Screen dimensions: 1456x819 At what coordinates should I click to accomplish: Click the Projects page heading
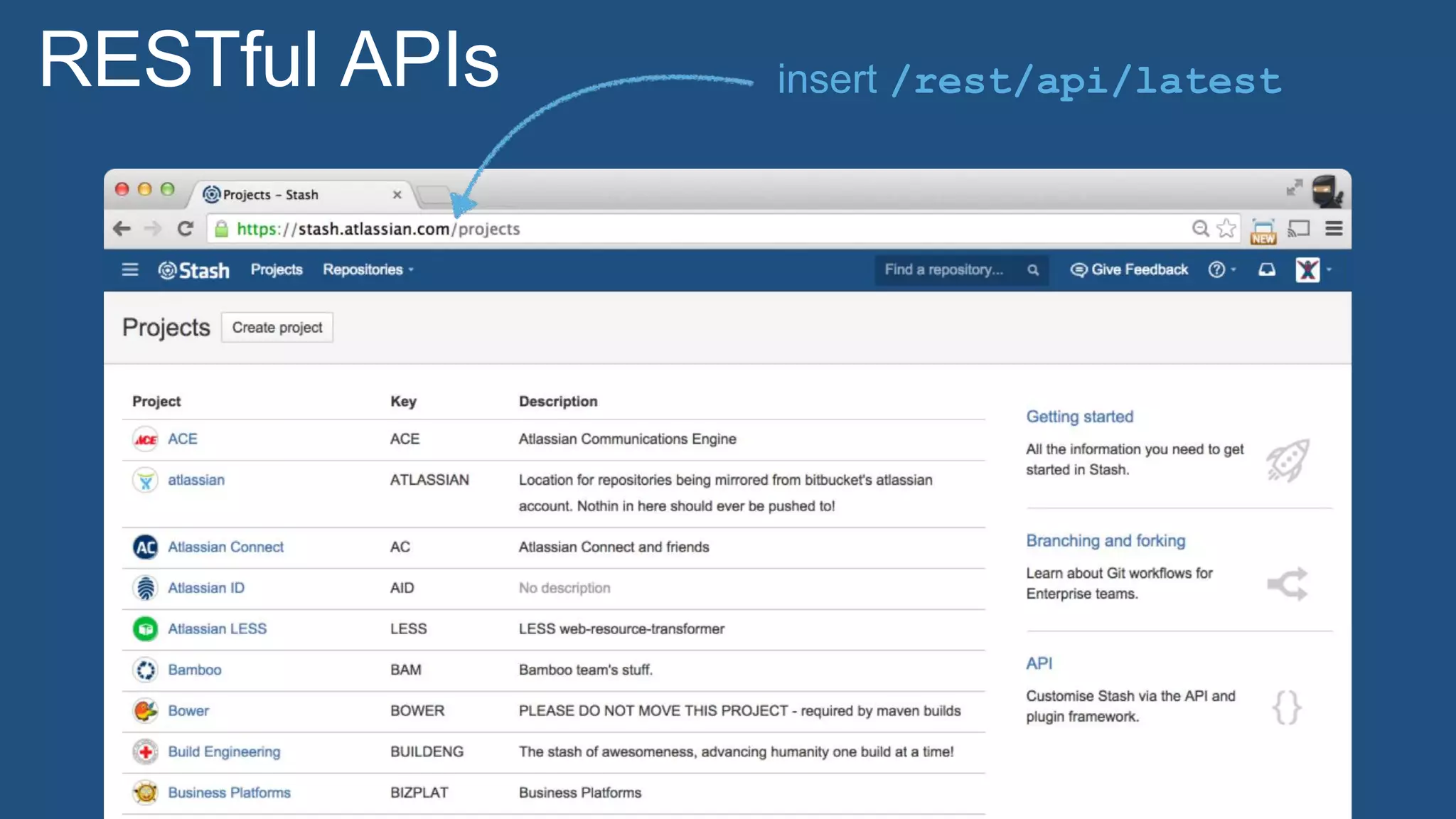(x=166, y=328)
